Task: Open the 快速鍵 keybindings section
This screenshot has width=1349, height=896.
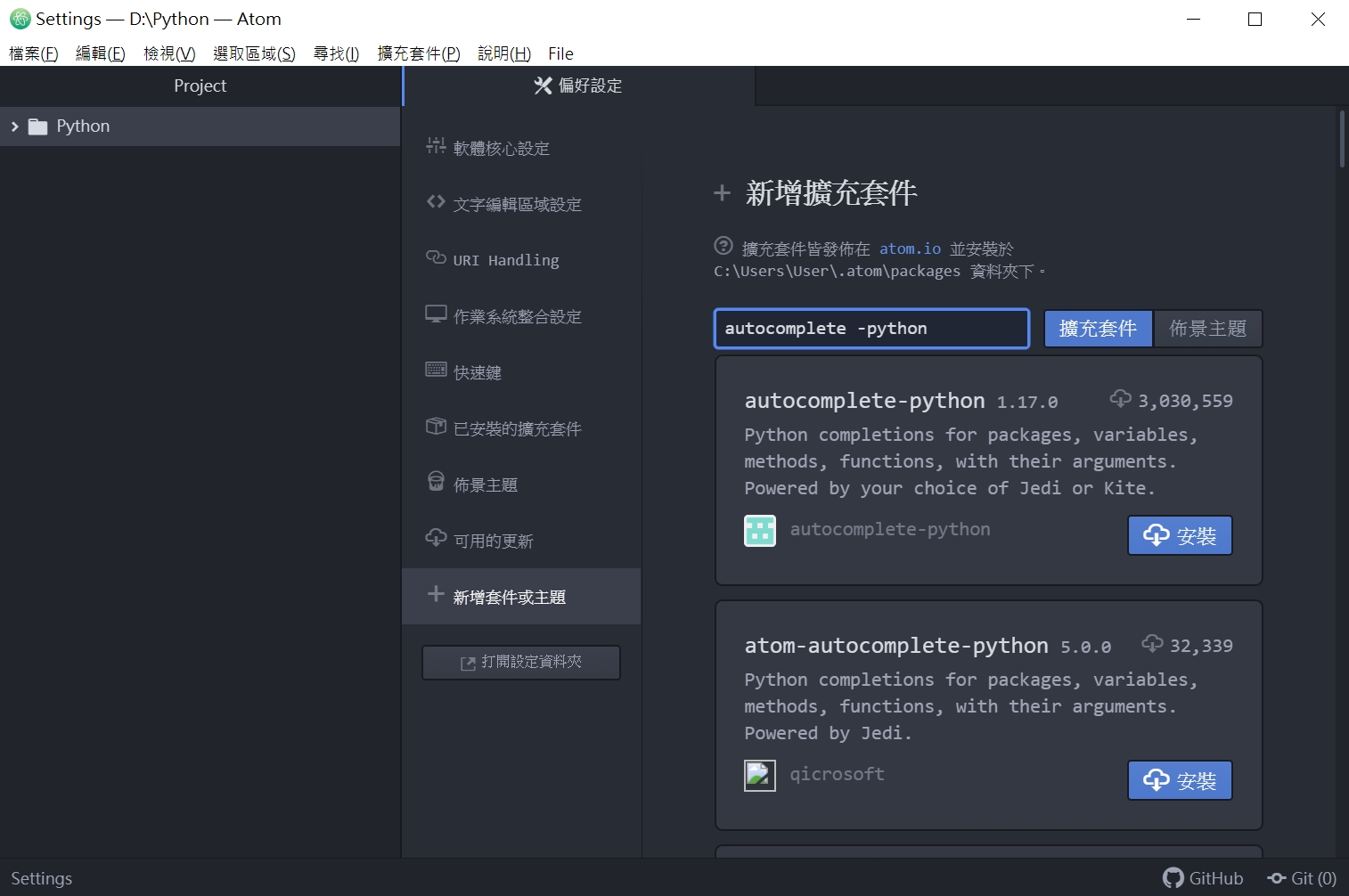Action: (477, 371)
